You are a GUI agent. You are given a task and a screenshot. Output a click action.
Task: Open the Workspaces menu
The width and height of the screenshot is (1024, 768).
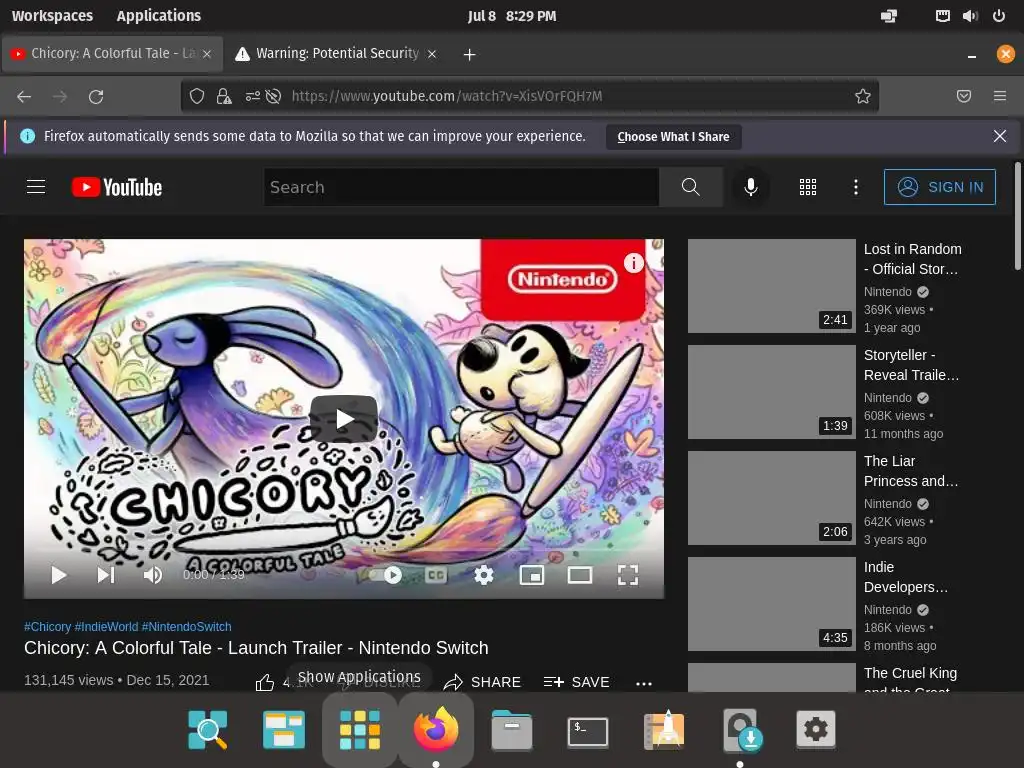coord(52,16)
